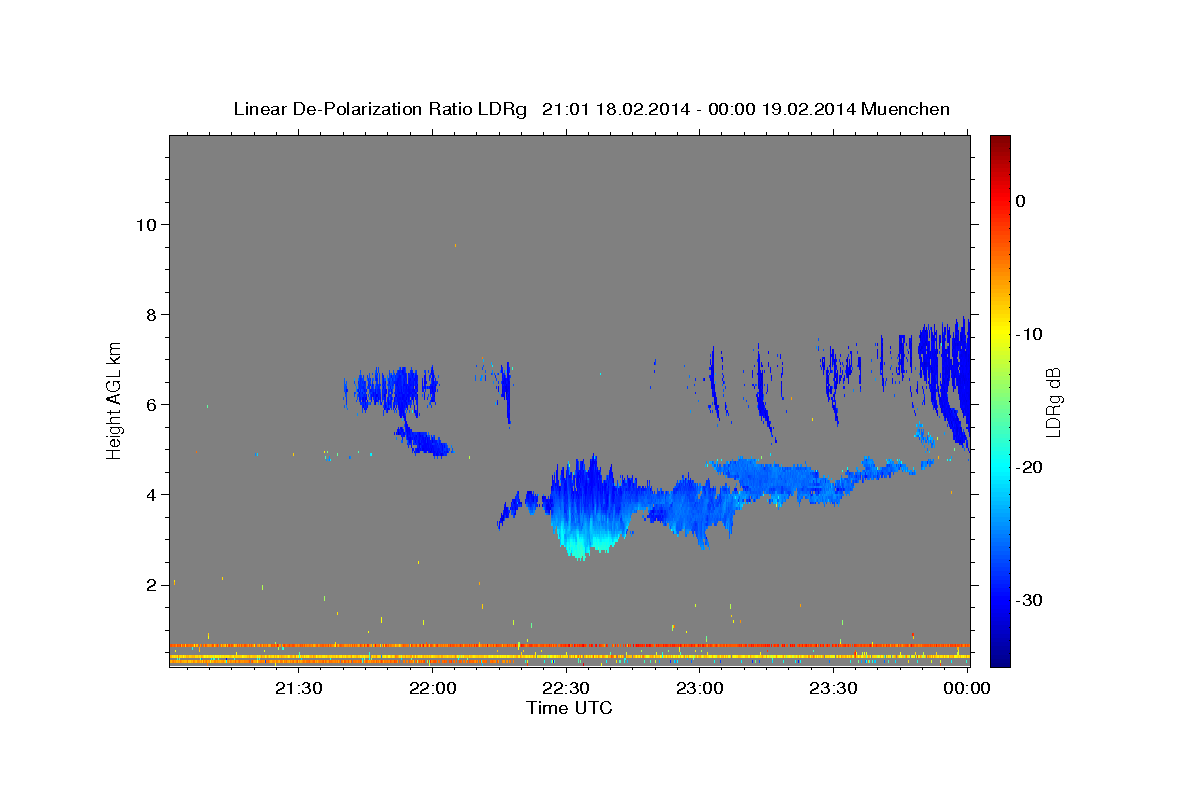The width and height of the screenshot is (1200, 800).
Task: Click the dark blue bottom of the colorbar
Action: click(x=999, y=658)
